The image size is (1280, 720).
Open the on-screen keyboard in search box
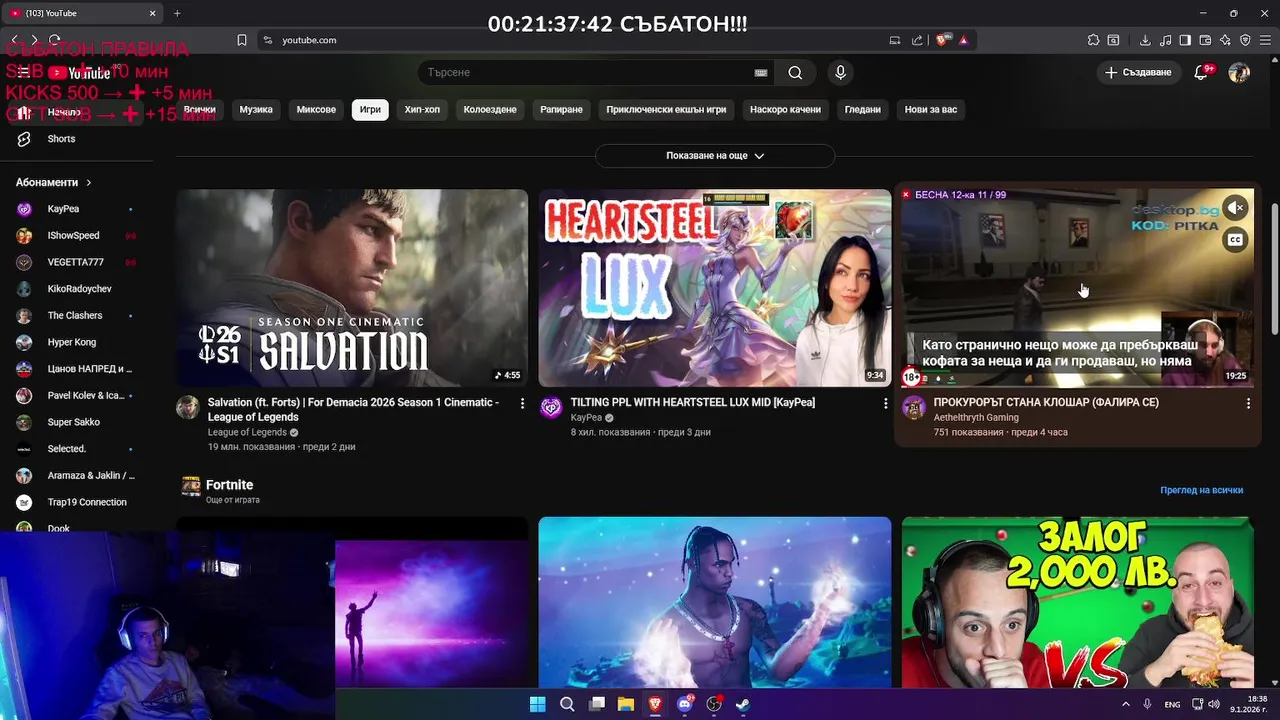point(761,72)
